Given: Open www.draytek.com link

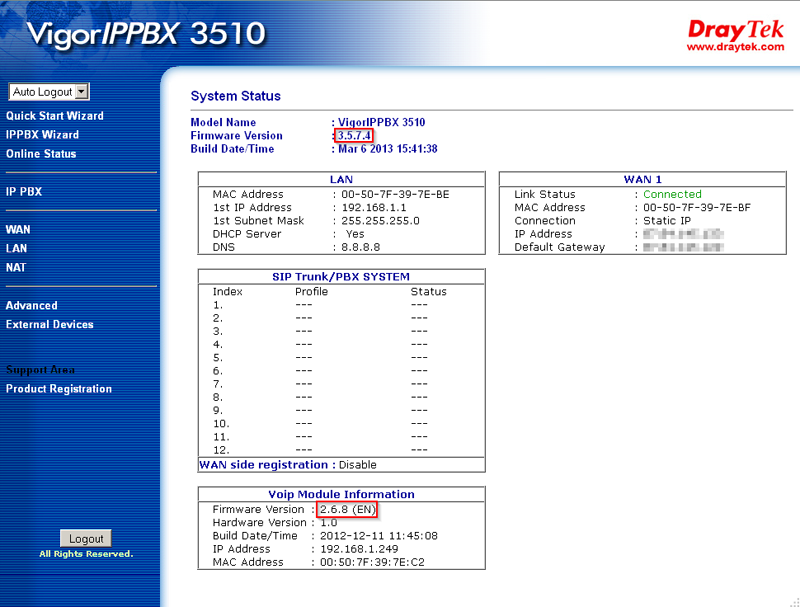Looking at the screenshot, I should [735, 47].
